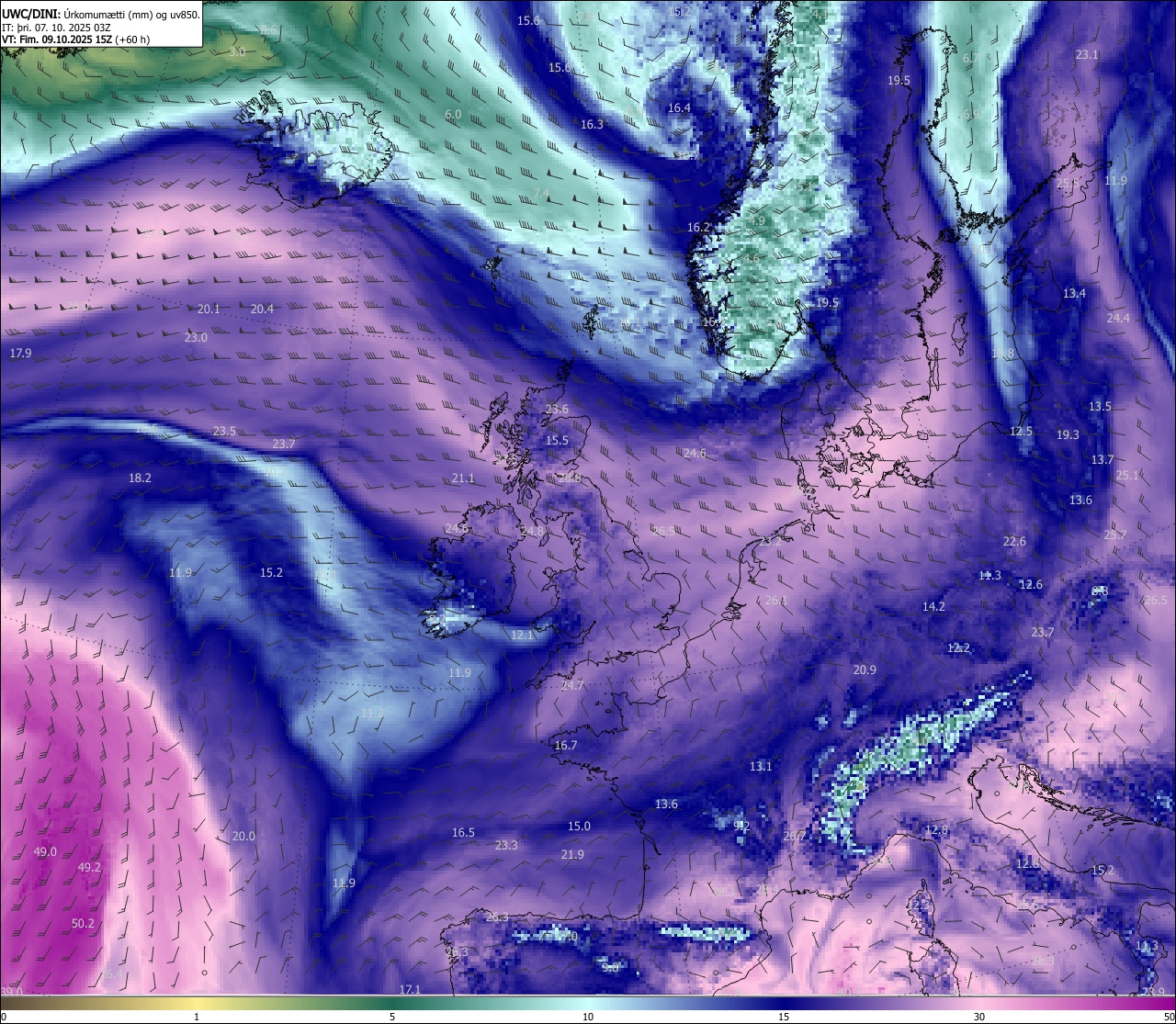Image resolution: width=1176 pixels, height=1024 pixels.
Task: Click the 24.6 value in the North Sea
Action: tap(695, 453)
